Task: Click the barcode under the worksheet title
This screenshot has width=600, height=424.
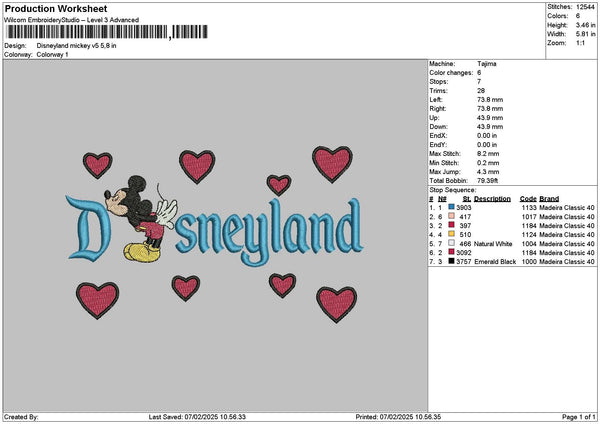Action: coord(107,32)
